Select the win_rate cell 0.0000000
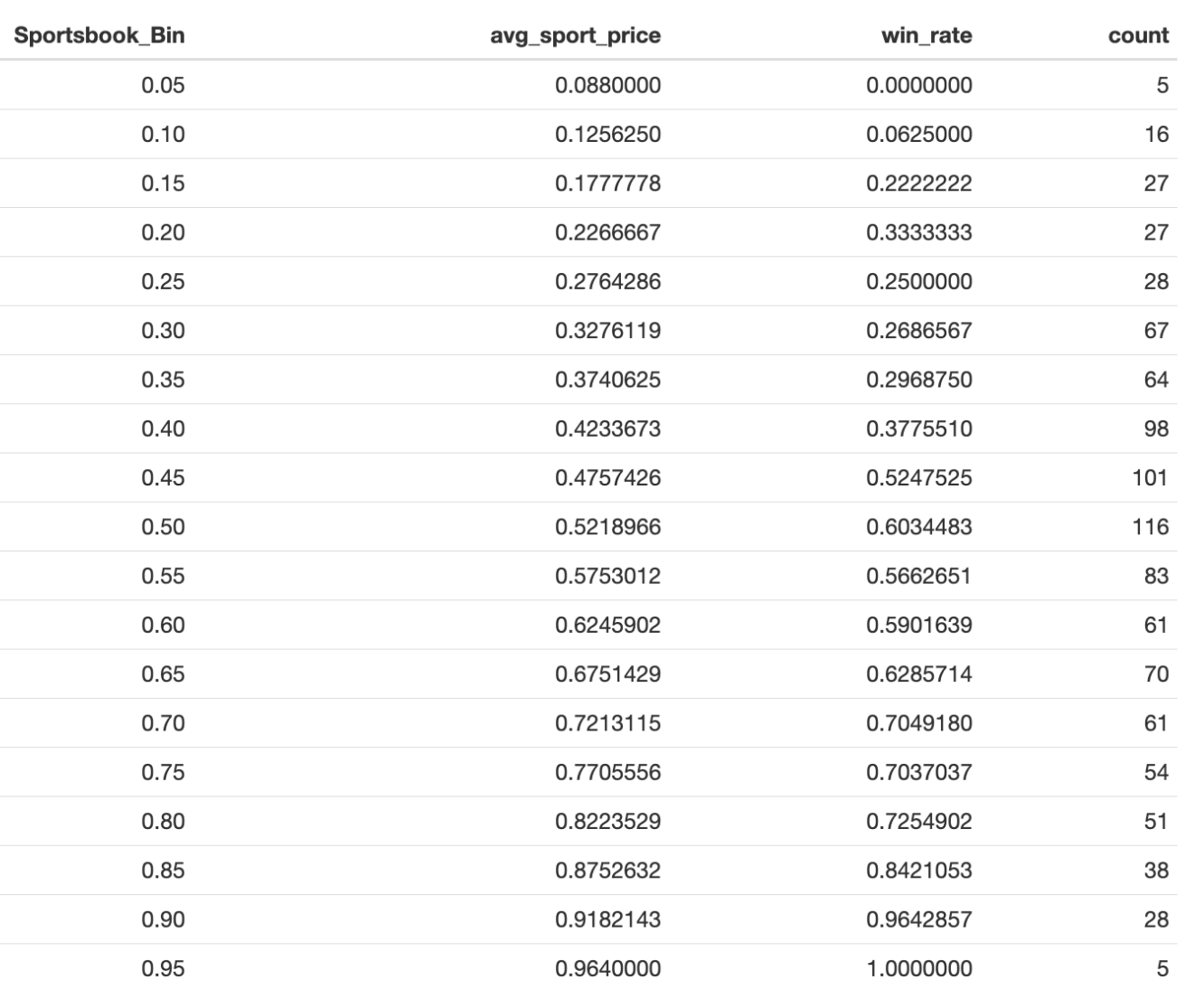1195x1008 pixels. [x=918, y=86]
